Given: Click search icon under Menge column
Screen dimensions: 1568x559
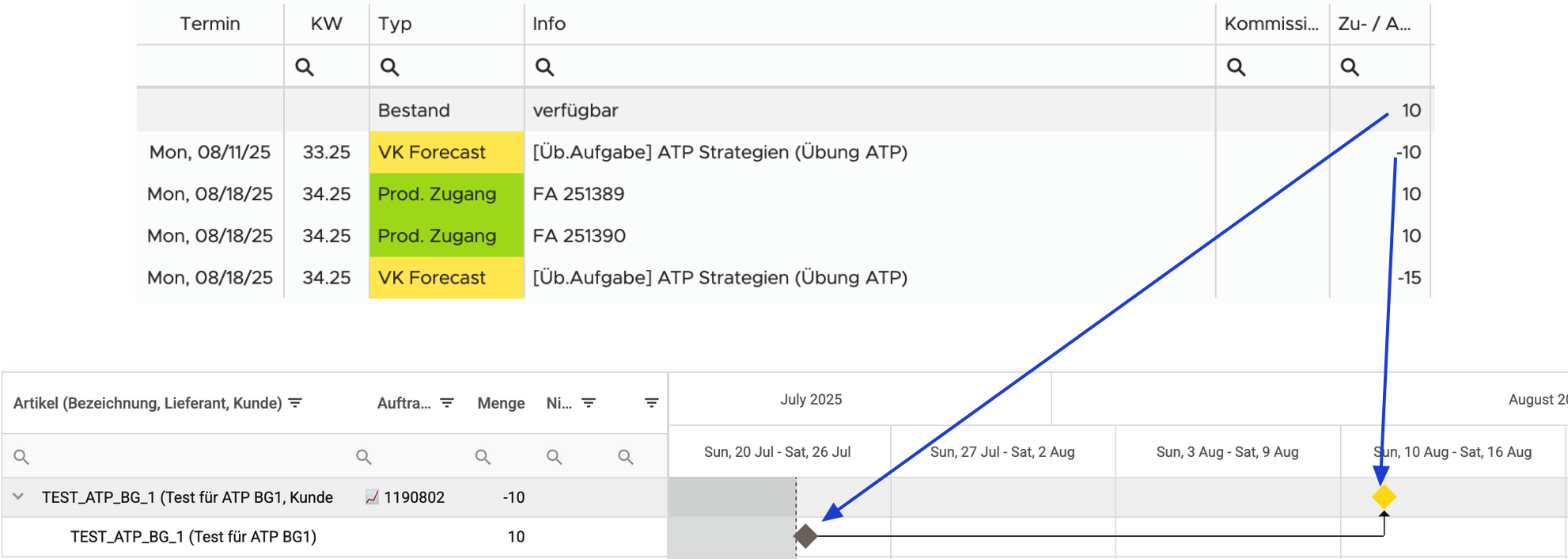Looking at the screenshot, I should pyautogui.click(x=483, y=457).
